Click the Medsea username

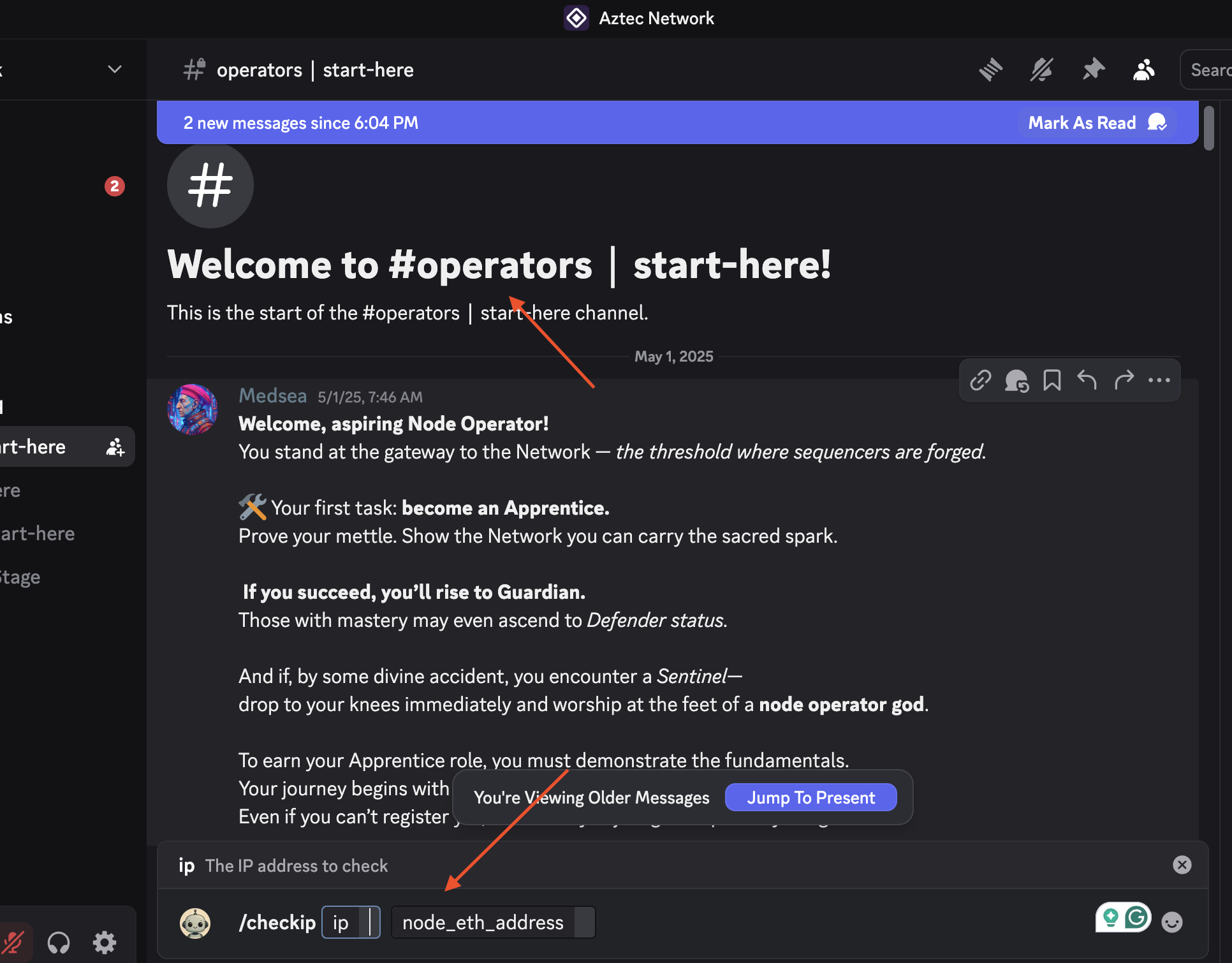(x=273, y=395)
